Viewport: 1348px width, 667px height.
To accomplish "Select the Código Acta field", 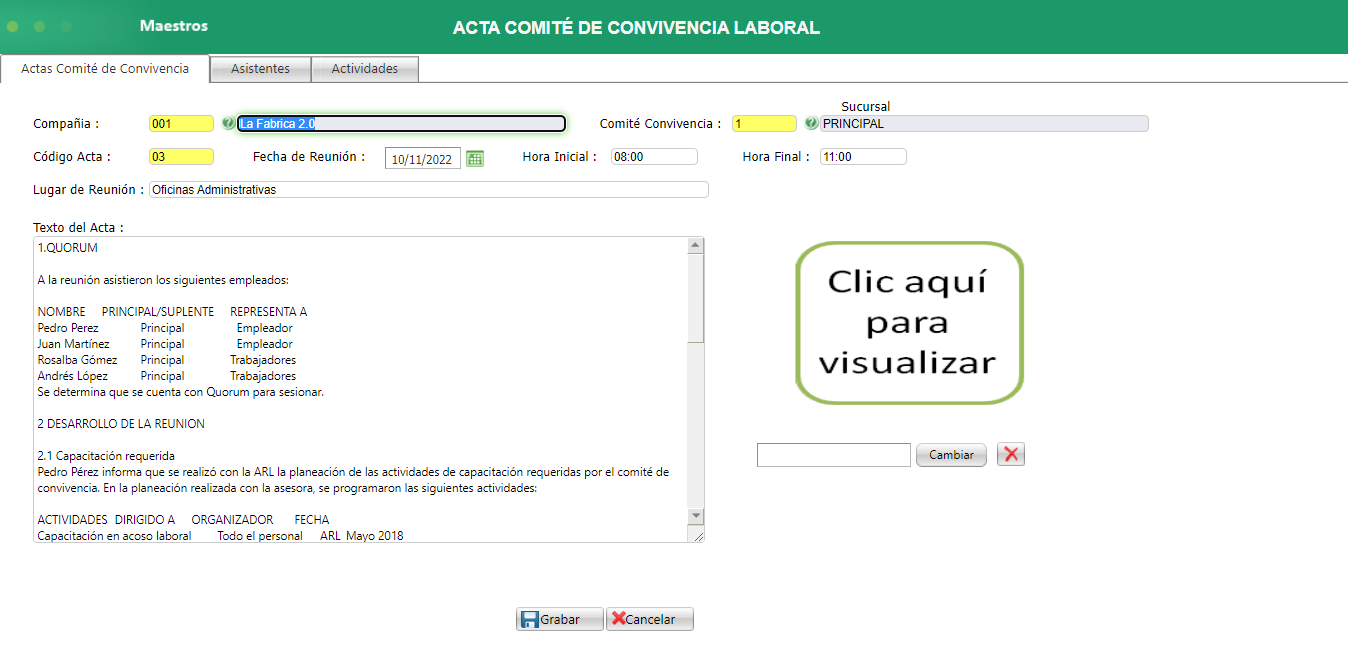I will pos(180,156).
